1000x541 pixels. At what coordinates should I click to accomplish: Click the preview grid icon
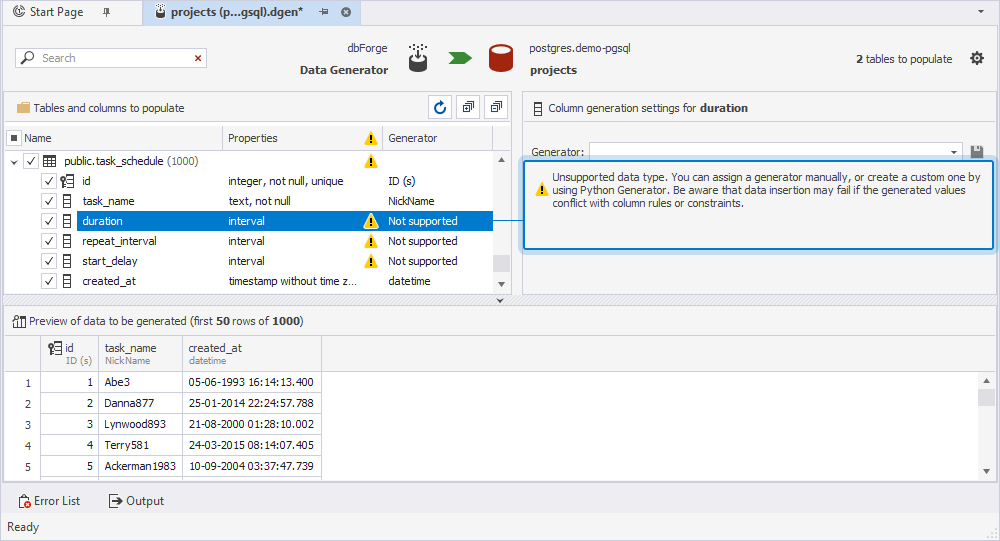click(19, 322)
